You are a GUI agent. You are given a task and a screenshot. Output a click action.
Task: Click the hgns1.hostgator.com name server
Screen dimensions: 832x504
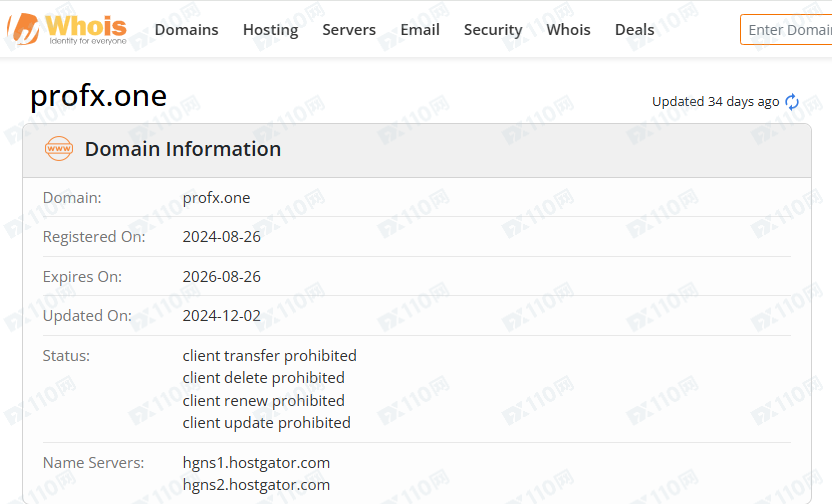(x=256, y=463)
